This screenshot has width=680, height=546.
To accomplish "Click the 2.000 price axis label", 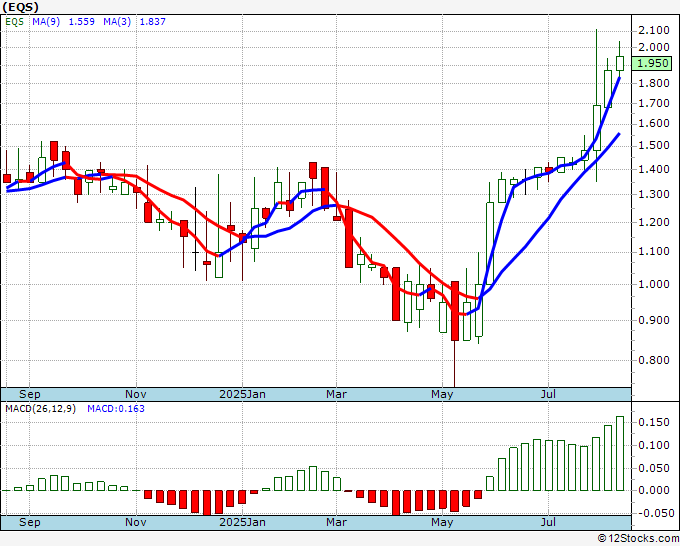I will (x=654, y=47).
